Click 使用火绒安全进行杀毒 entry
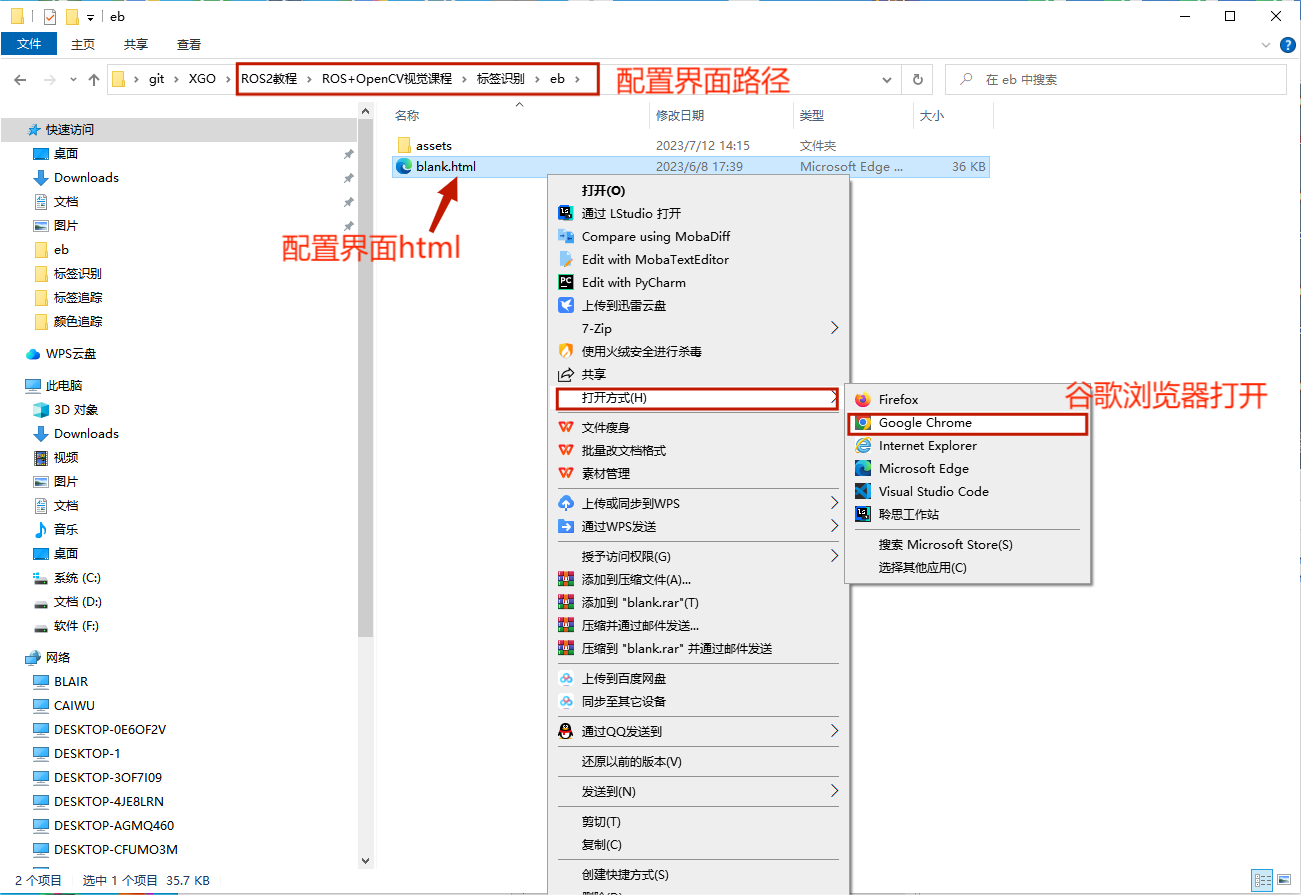The width and height of the screenshot is (1301, 895). click(x=698, y=352)
